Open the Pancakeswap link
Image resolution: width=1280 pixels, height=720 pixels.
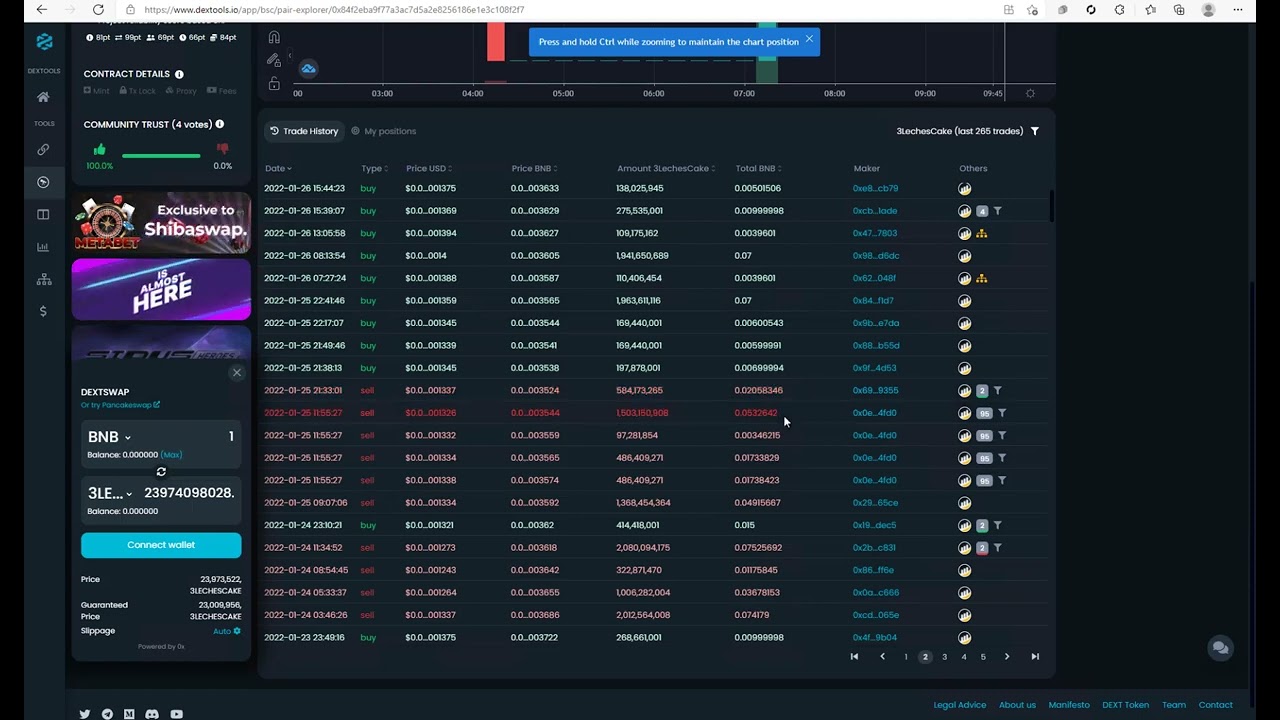point(120,405)
